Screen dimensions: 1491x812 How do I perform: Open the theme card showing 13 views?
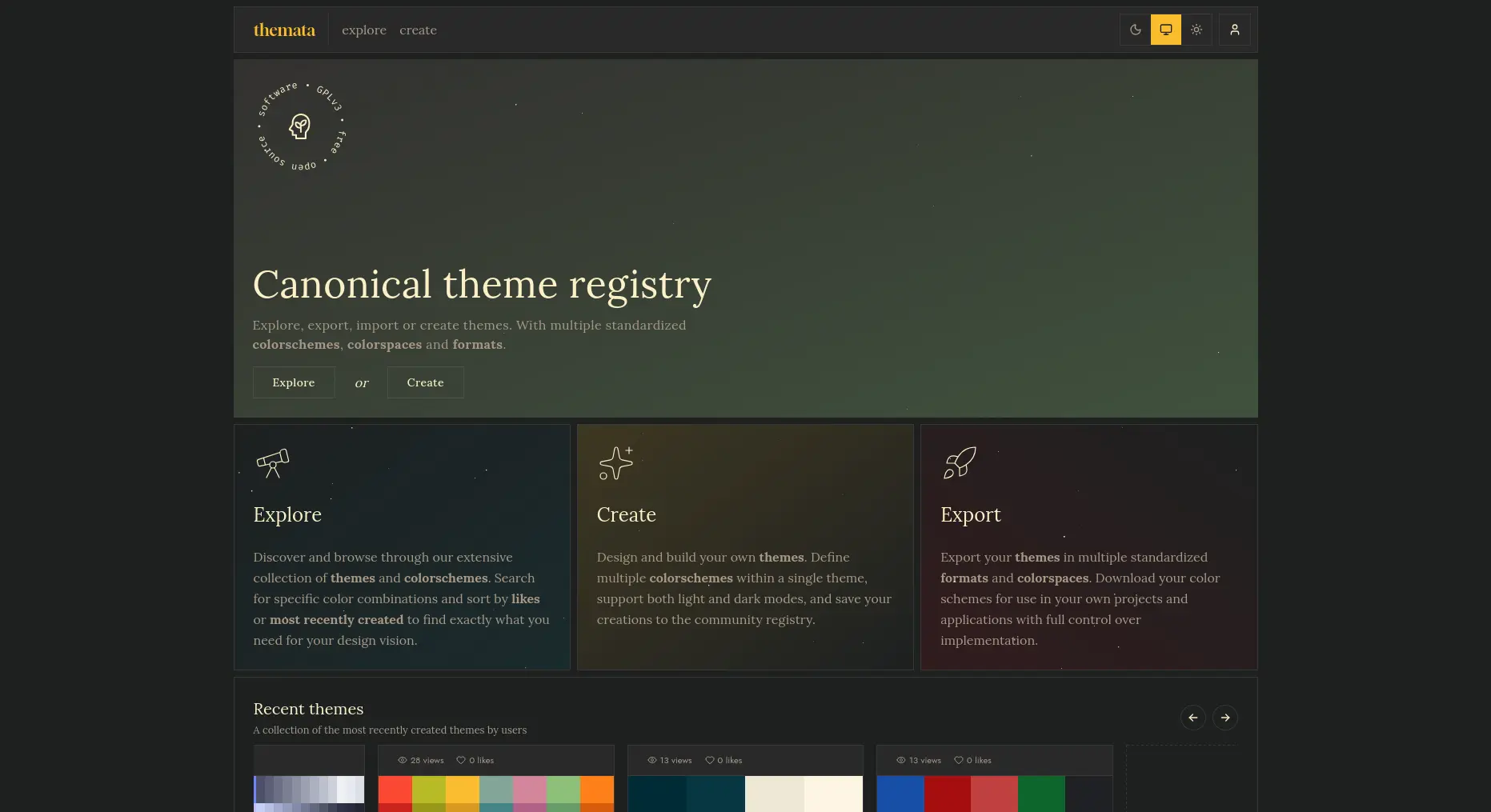tap(745, 792)
